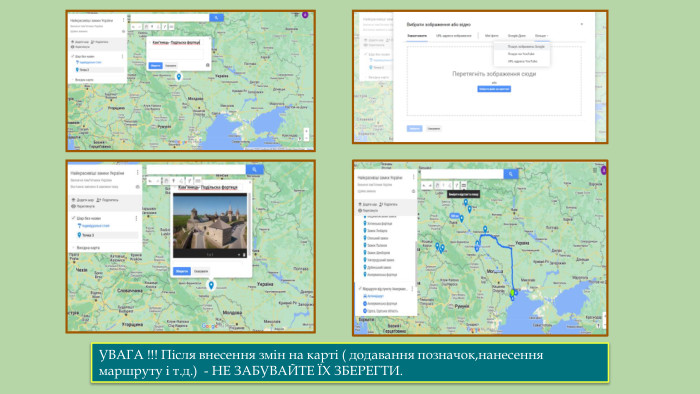Image resolution: width=700 pixels, height=394 pixels.
Task: Click the map pin below the fortress photo popup
Action: coord(211,285)
